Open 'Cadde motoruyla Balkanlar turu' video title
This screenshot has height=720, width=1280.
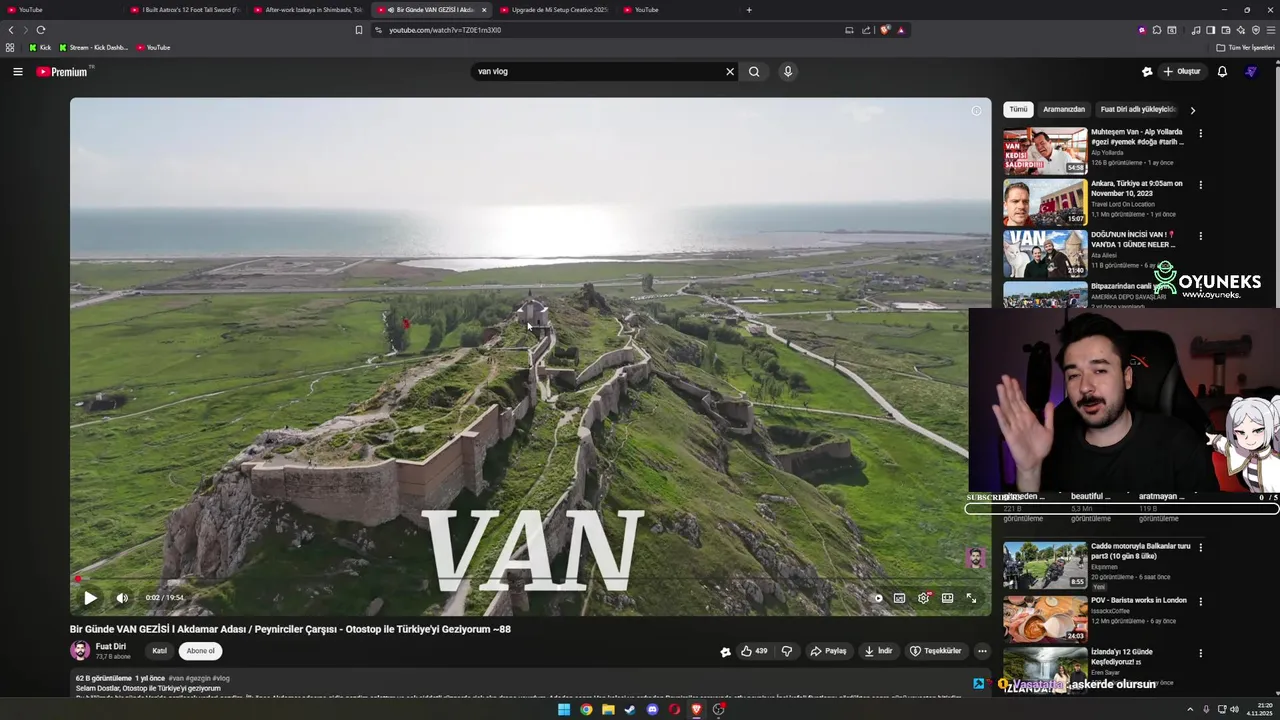(x=1141, y=551)
